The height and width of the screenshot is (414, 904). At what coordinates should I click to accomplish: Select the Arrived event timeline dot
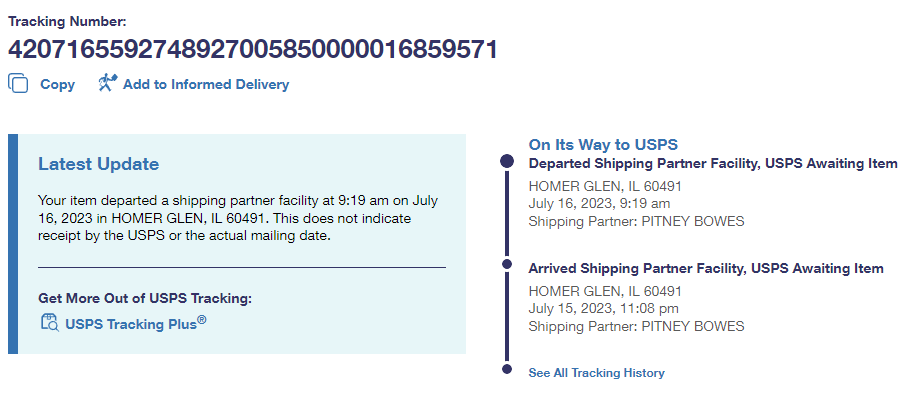pos(506,267)
